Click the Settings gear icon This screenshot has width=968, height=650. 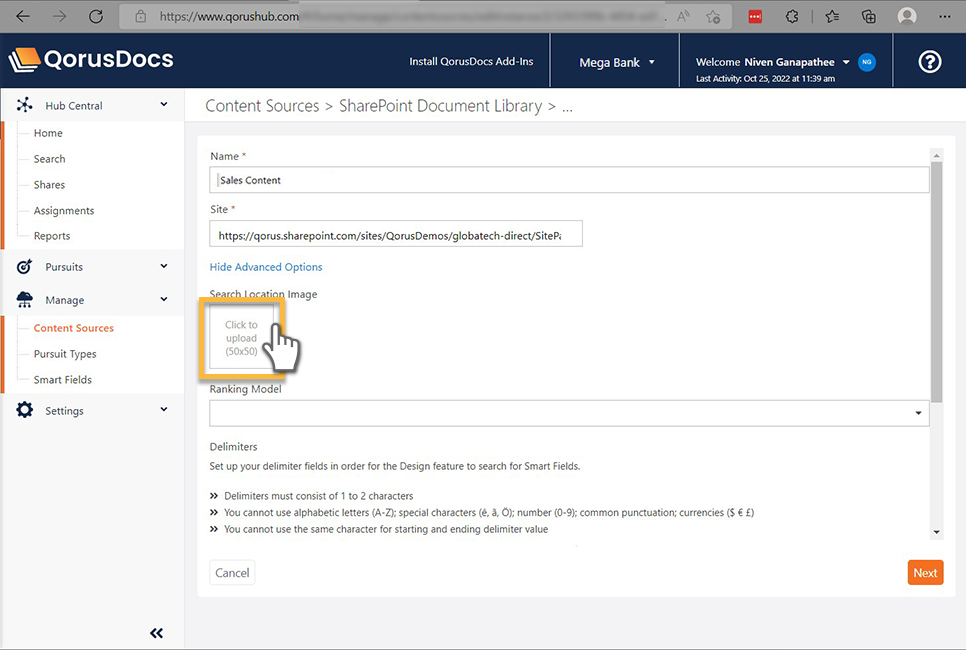(24, 410)
